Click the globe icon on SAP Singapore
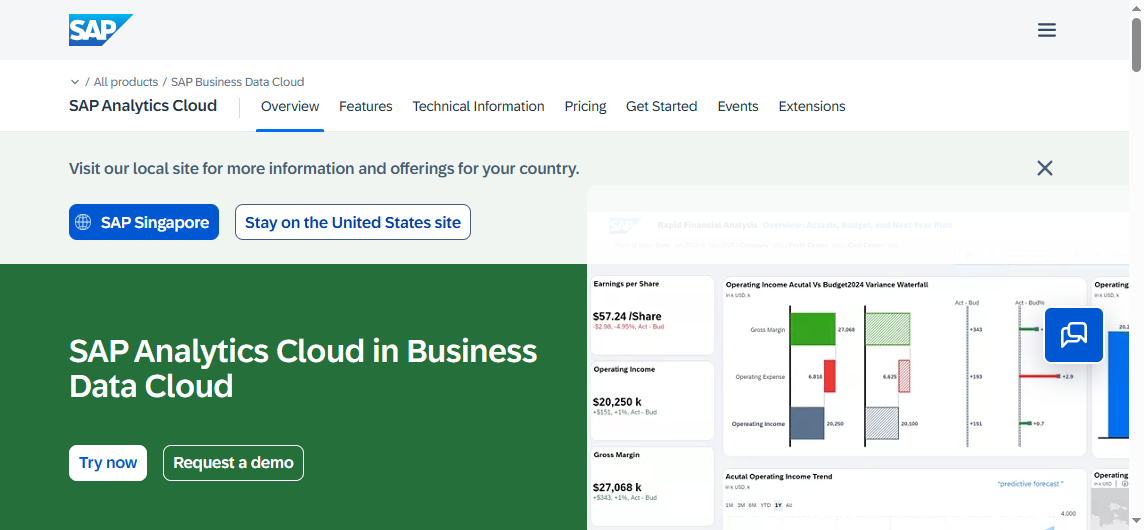 pyautogui.click(x=84, y=223)
